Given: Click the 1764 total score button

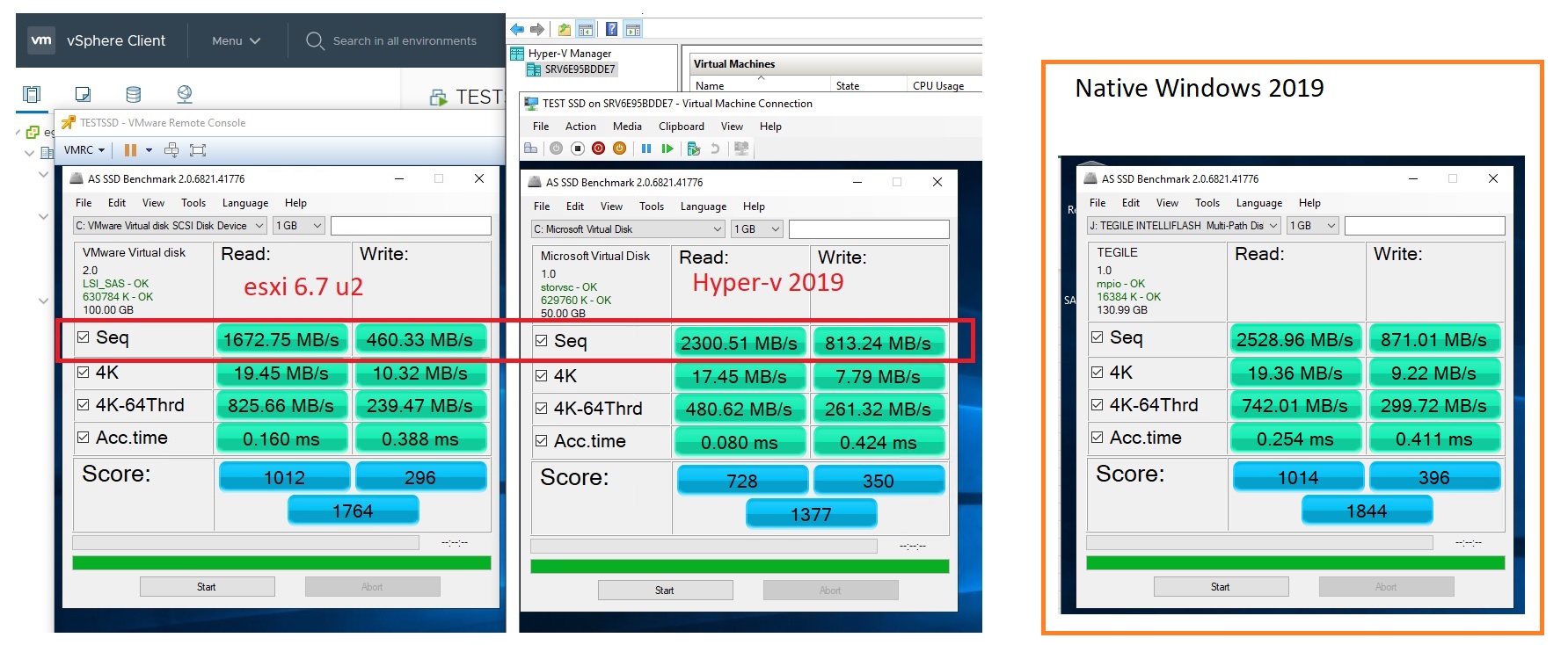Looking at the screenshot, I should (353, 511).
